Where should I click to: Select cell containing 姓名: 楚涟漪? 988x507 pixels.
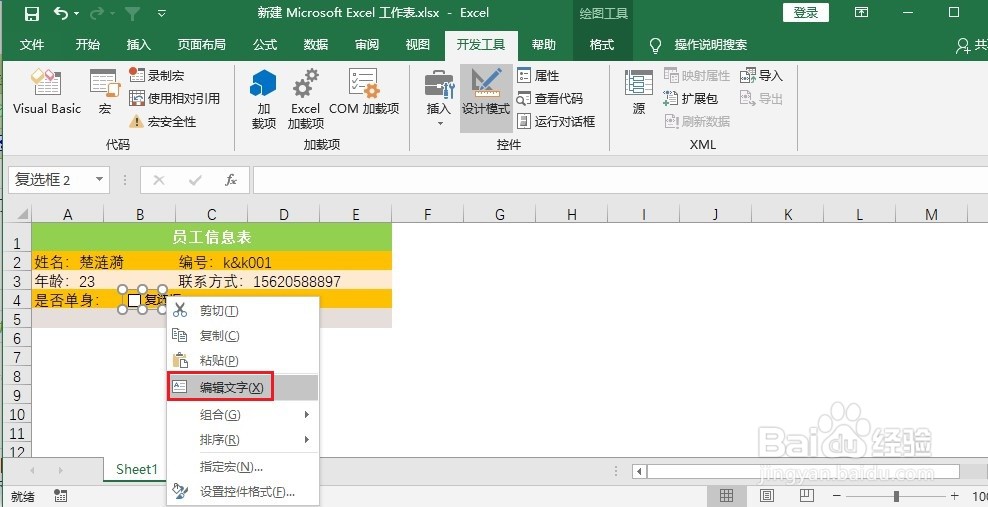[79, 262]
